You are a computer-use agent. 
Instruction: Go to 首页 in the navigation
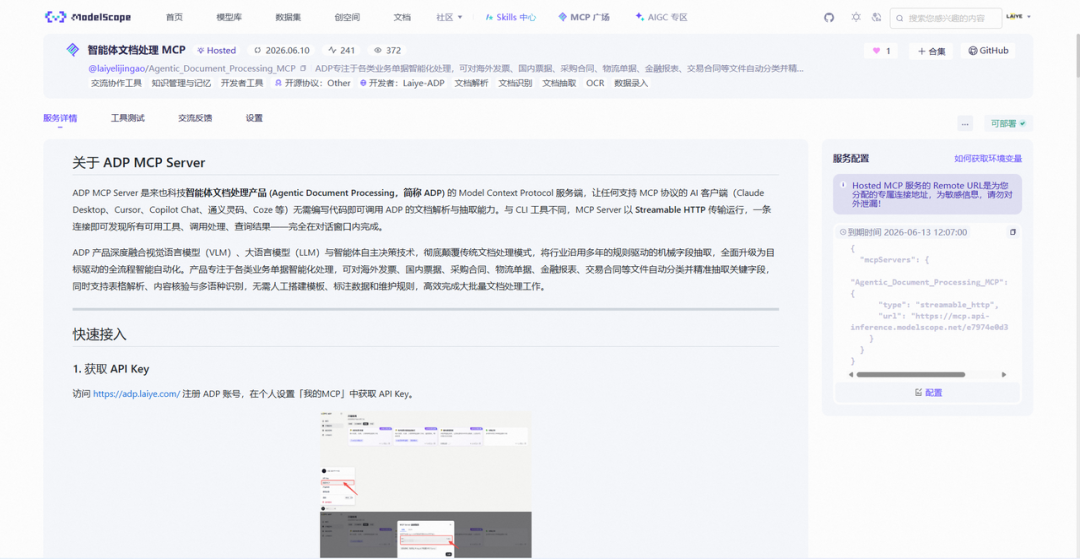(x=174, y=17)
